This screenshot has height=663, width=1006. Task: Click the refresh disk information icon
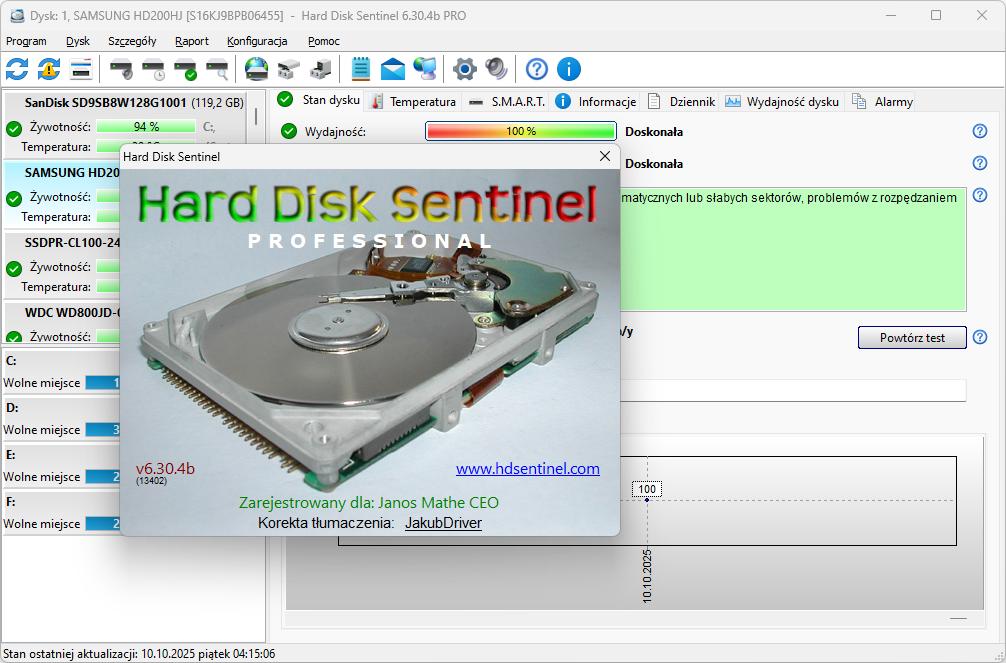(x=17, y=69)
